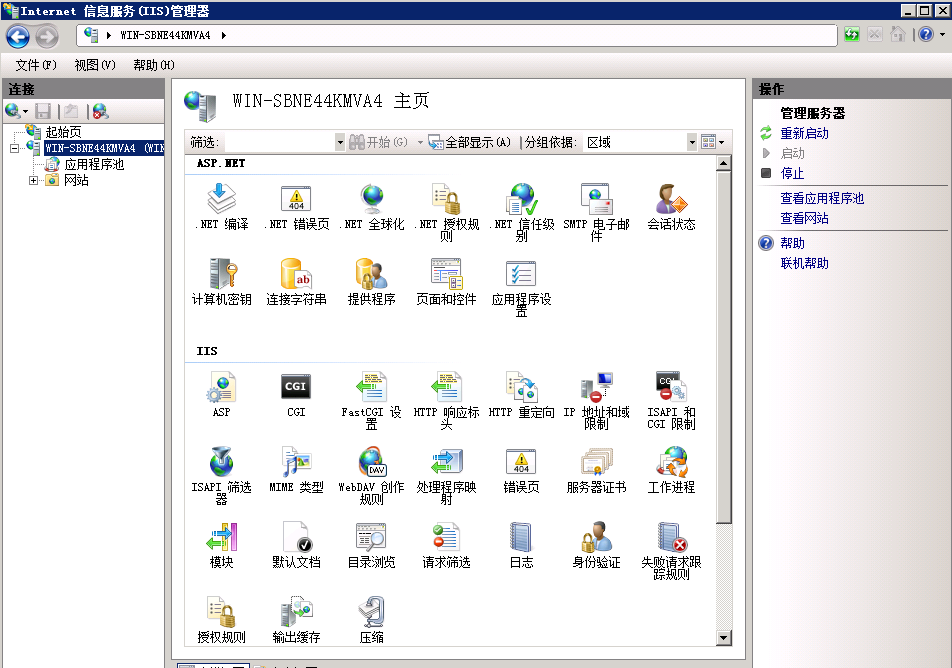
Task: Open the view mode dropdown button
Action: point(713,143)
